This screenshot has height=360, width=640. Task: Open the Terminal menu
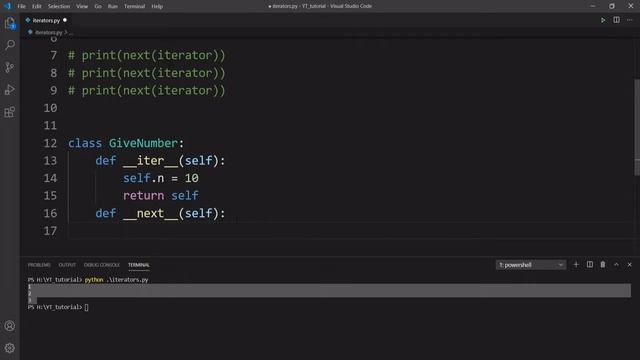(x=134, y=6)
